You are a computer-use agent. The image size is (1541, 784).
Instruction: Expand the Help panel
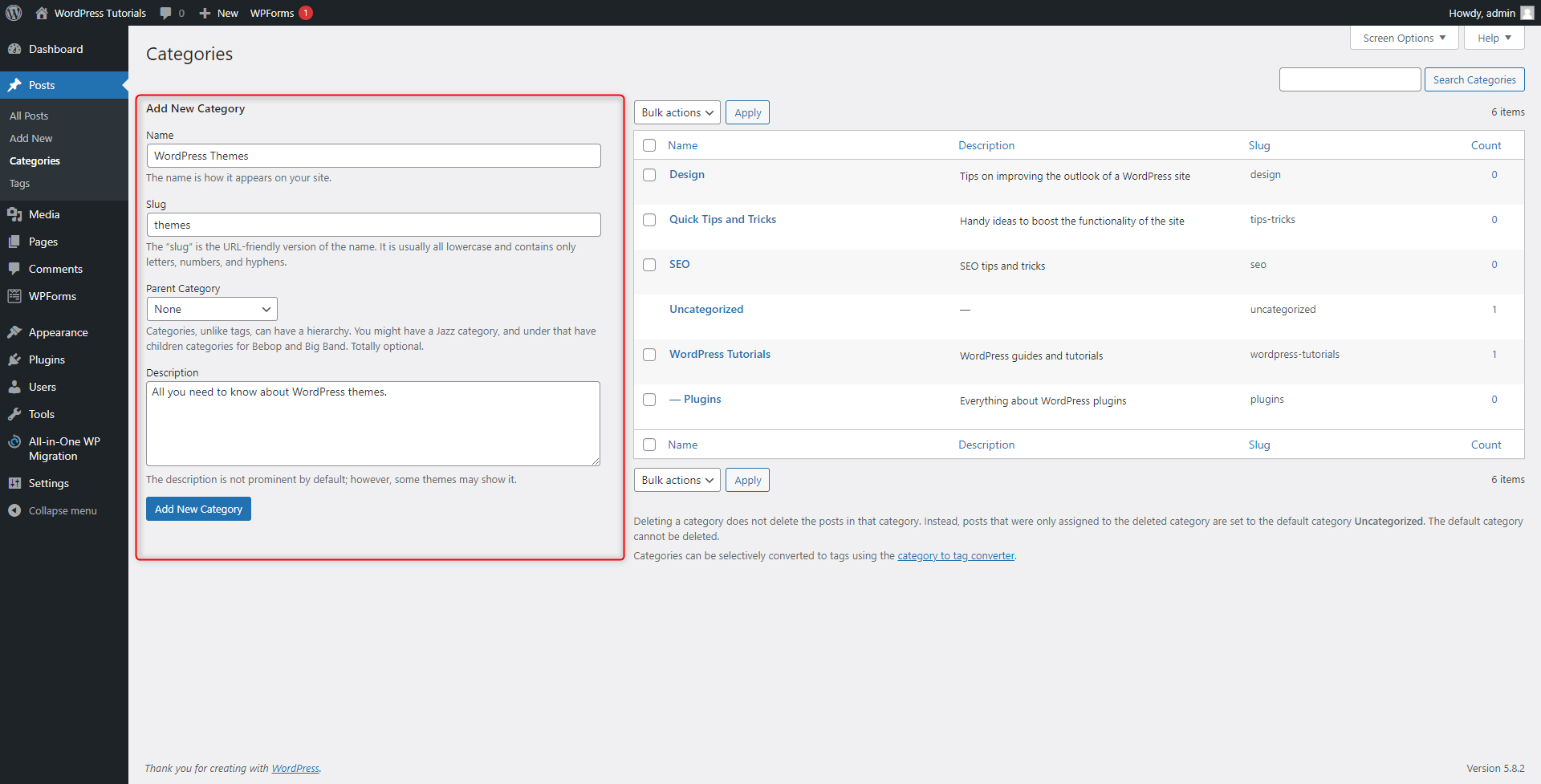[1494, 38]
